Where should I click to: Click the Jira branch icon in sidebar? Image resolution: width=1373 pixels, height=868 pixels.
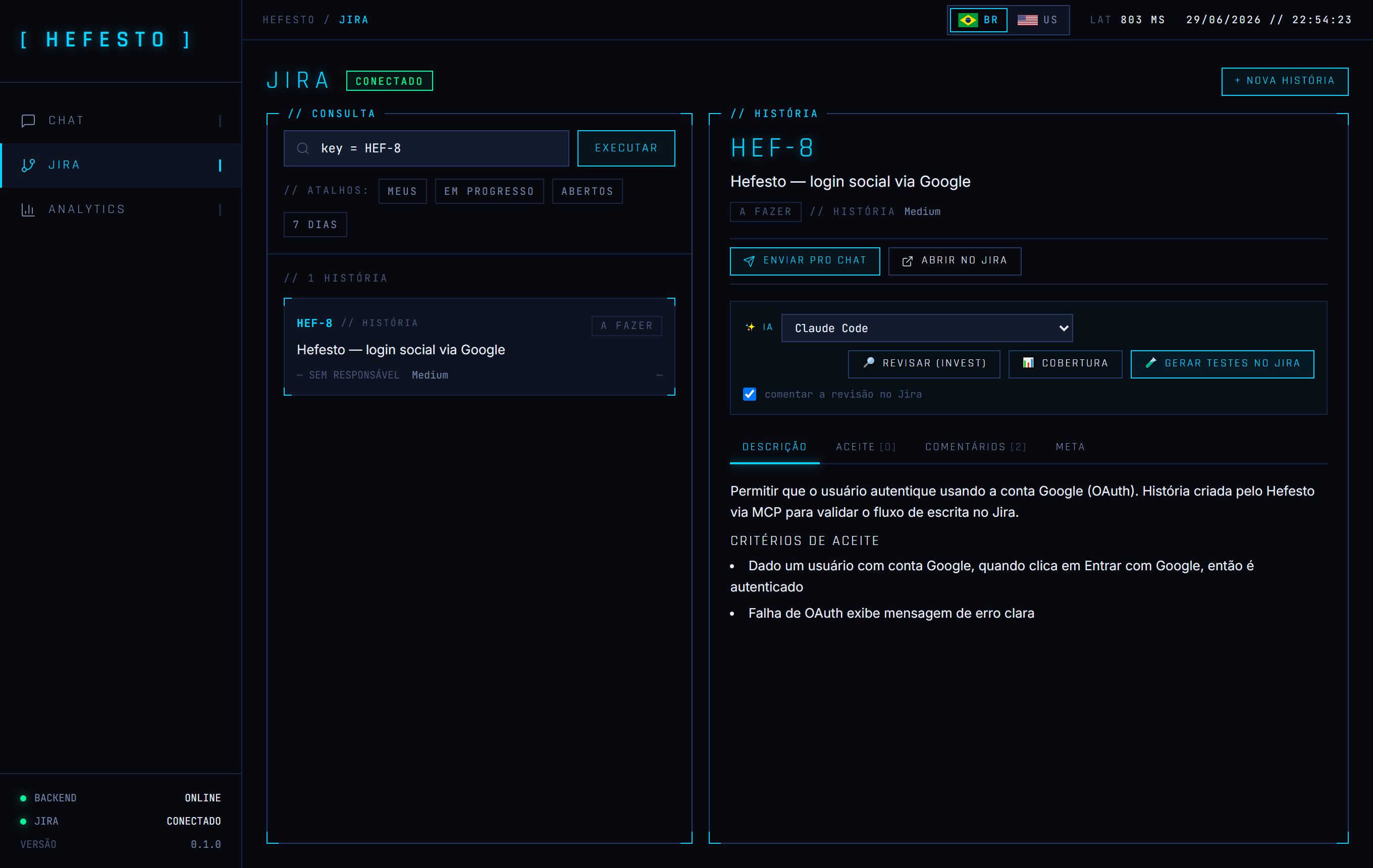(28, 166)
